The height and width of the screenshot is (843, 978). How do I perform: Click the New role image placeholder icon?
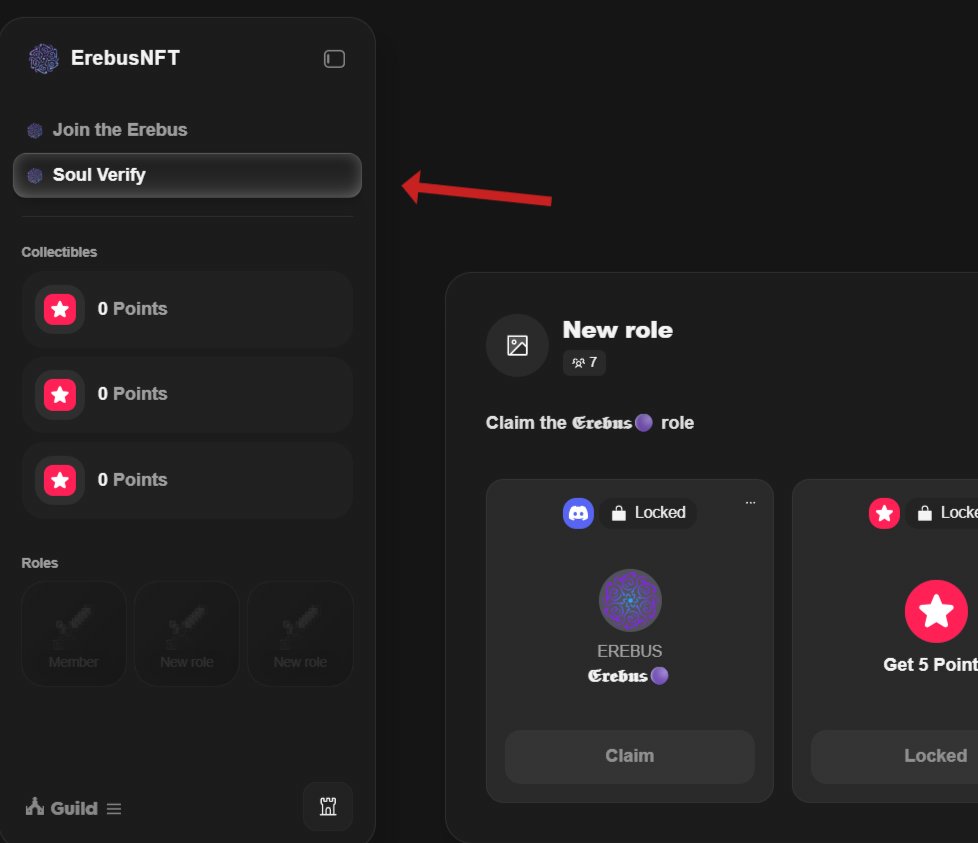click(x=517, y=345)
